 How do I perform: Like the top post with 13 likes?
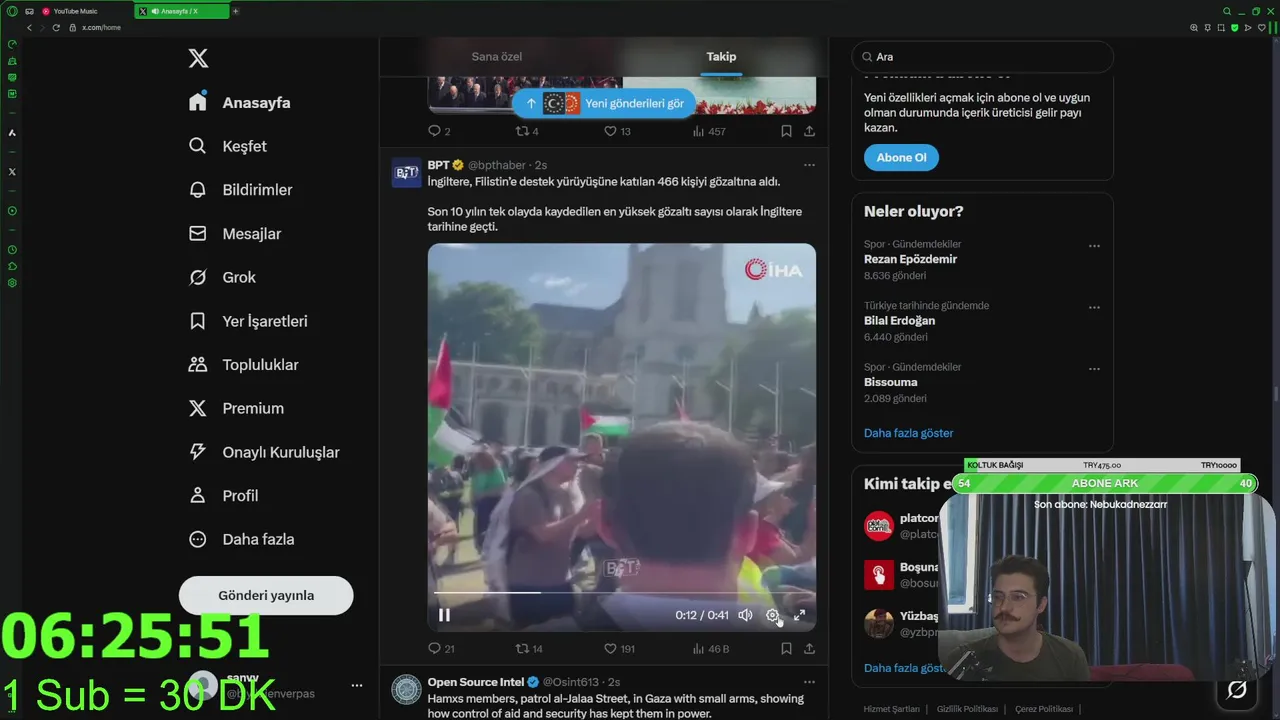(617, 131)
